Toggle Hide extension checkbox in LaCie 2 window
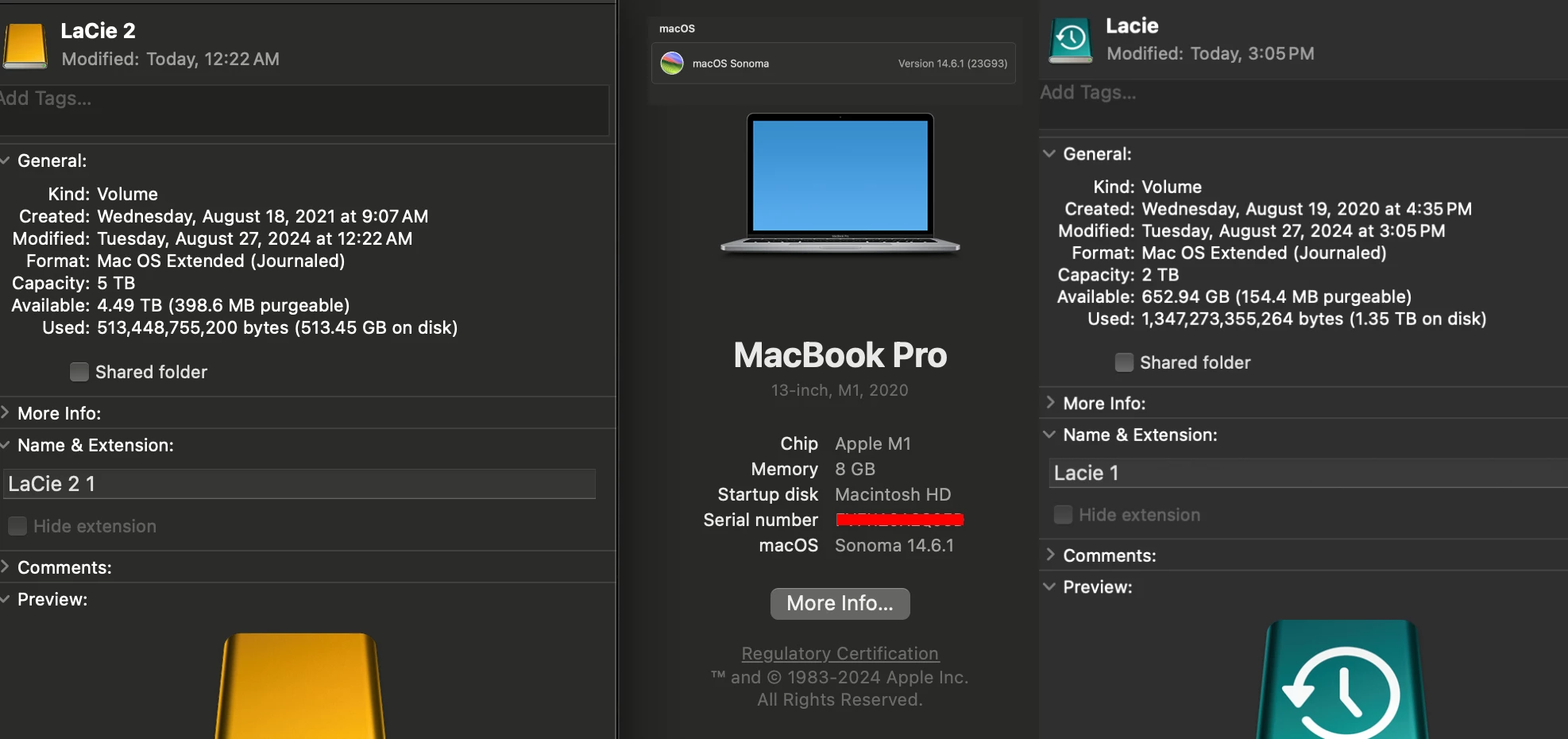1568x739 pixels. click(17, 526)
